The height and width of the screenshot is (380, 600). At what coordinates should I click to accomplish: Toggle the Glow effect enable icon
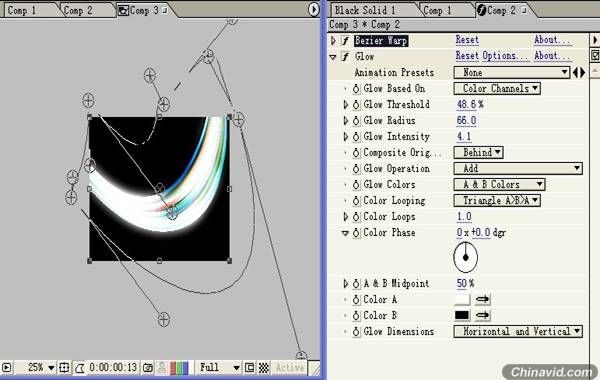pos(346,57)
